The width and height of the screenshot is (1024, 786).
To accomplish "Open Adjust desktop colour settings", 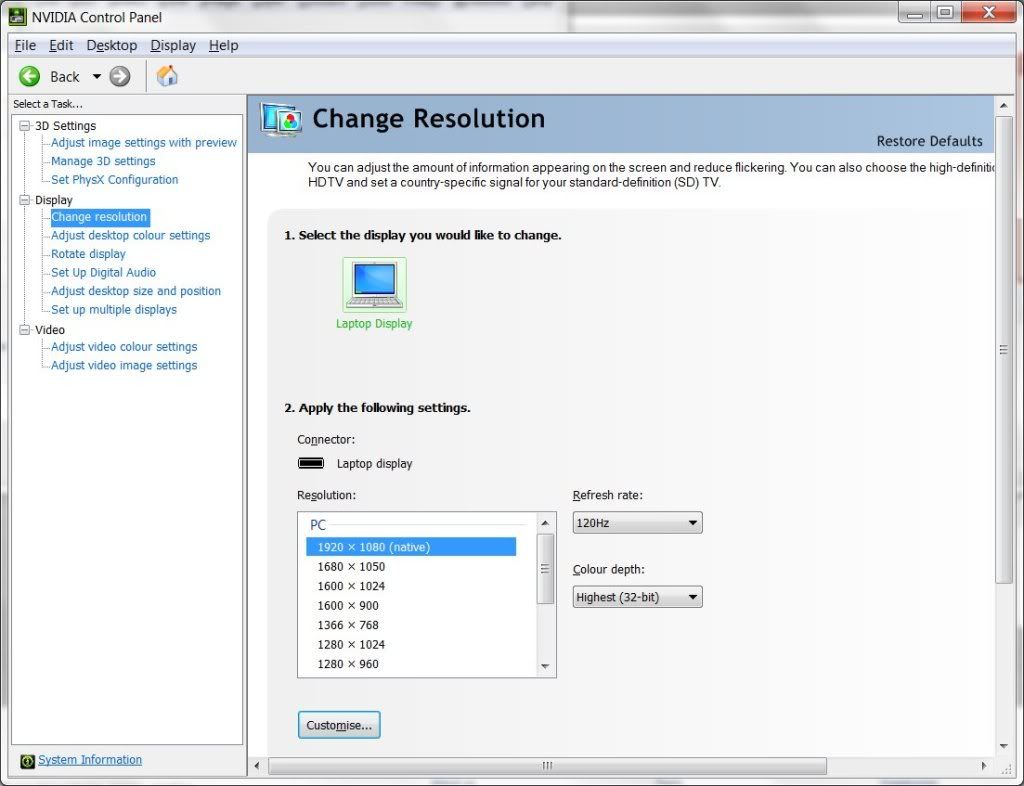I will tap(130, 236).
